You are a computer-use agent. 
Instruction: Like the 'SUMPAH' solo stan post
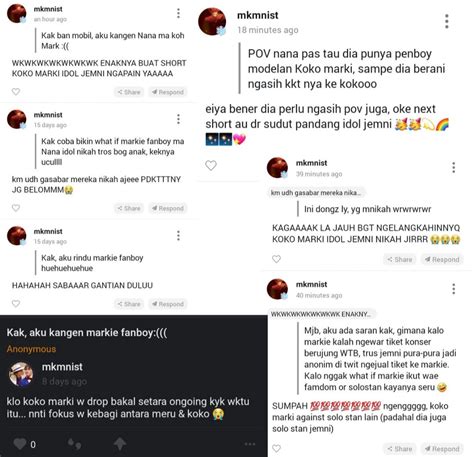[x=276, y=448]
